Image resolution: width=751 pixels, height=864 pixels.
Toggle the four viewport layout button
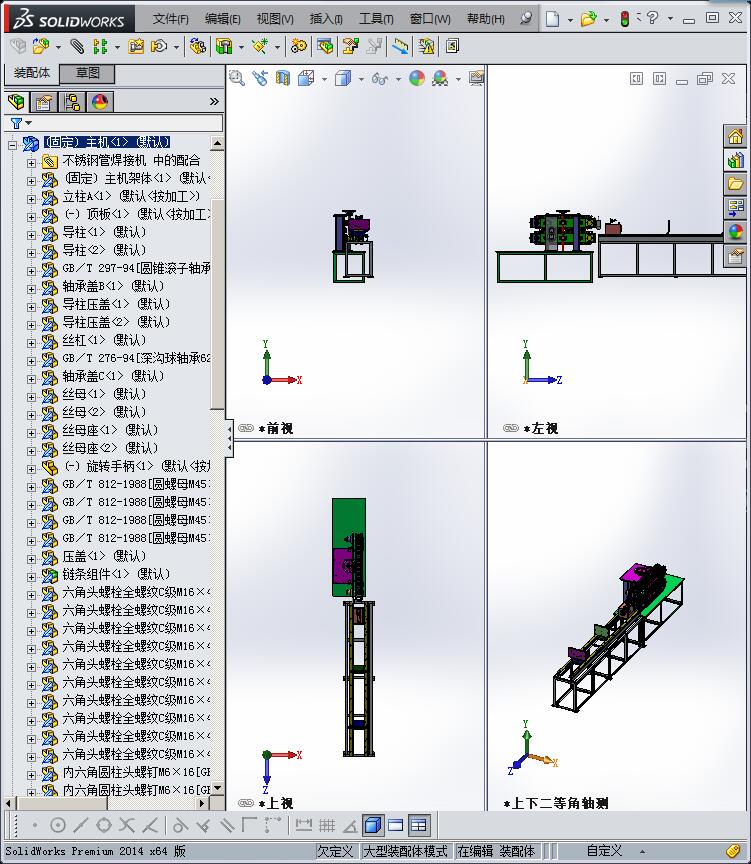[419, 825]
